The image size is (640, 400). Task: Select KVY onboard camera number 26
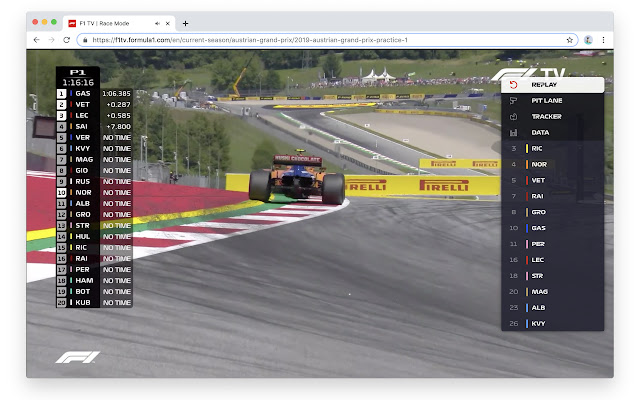(553, 324)
